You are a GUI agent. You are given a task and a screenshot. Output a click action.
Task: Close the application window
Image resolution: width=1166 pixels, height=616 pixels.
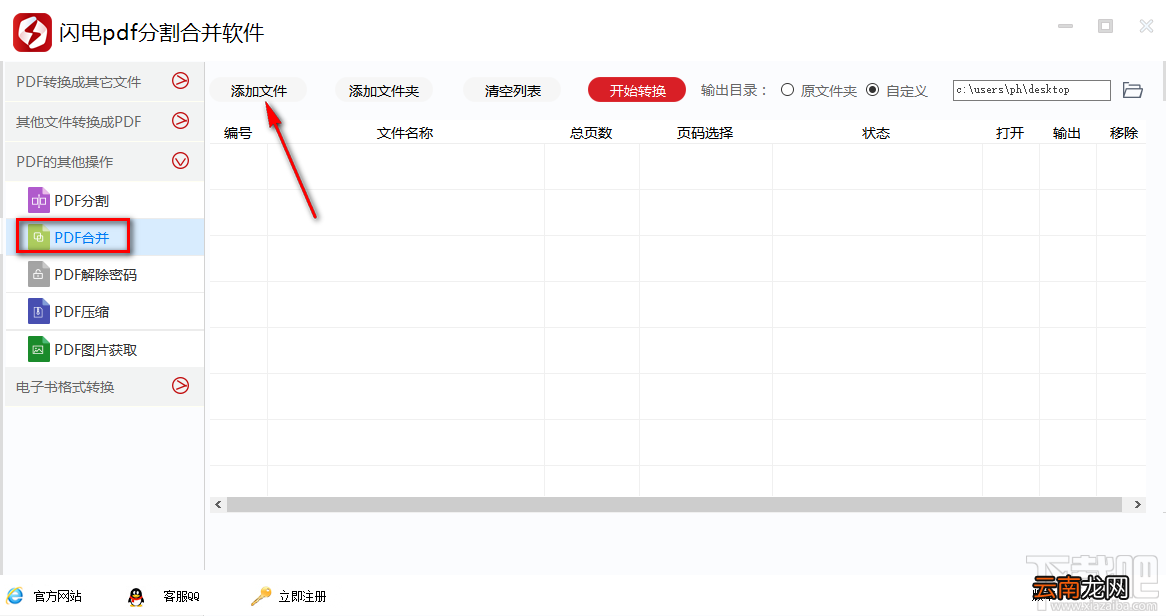pyautogui.click(x=1146, y=26)
